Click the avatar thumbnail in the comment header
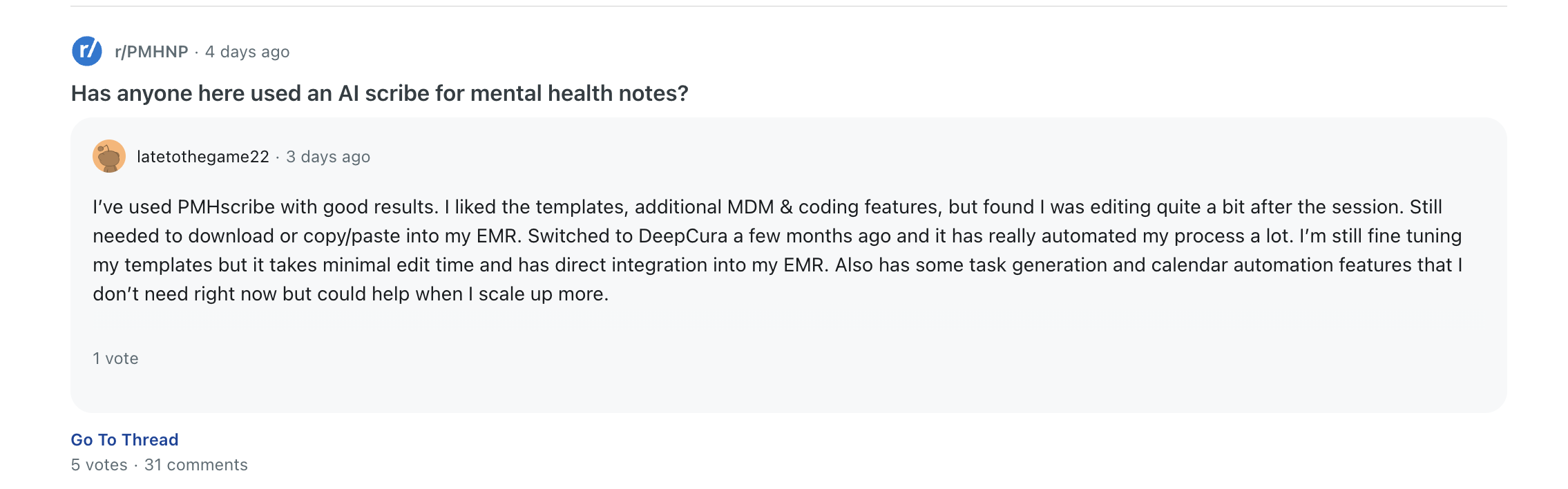Image resolution: width=1568 pixels, height=489 pixels. coord(109,156)
